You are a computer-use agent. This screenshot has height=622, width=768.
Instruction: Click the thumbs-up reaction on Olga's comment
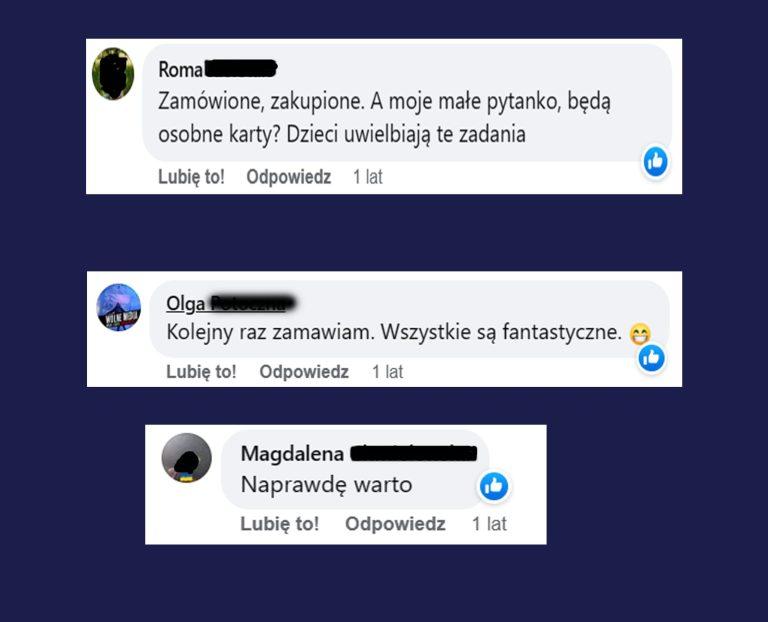[651, 358]
